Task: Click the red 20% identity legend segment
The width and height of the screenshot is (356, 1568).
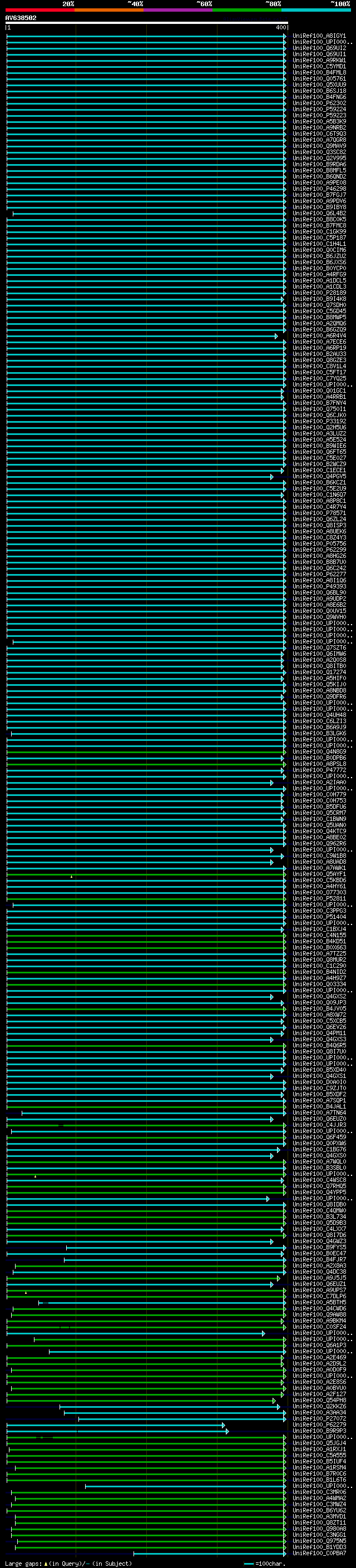Action: (39, 10)
